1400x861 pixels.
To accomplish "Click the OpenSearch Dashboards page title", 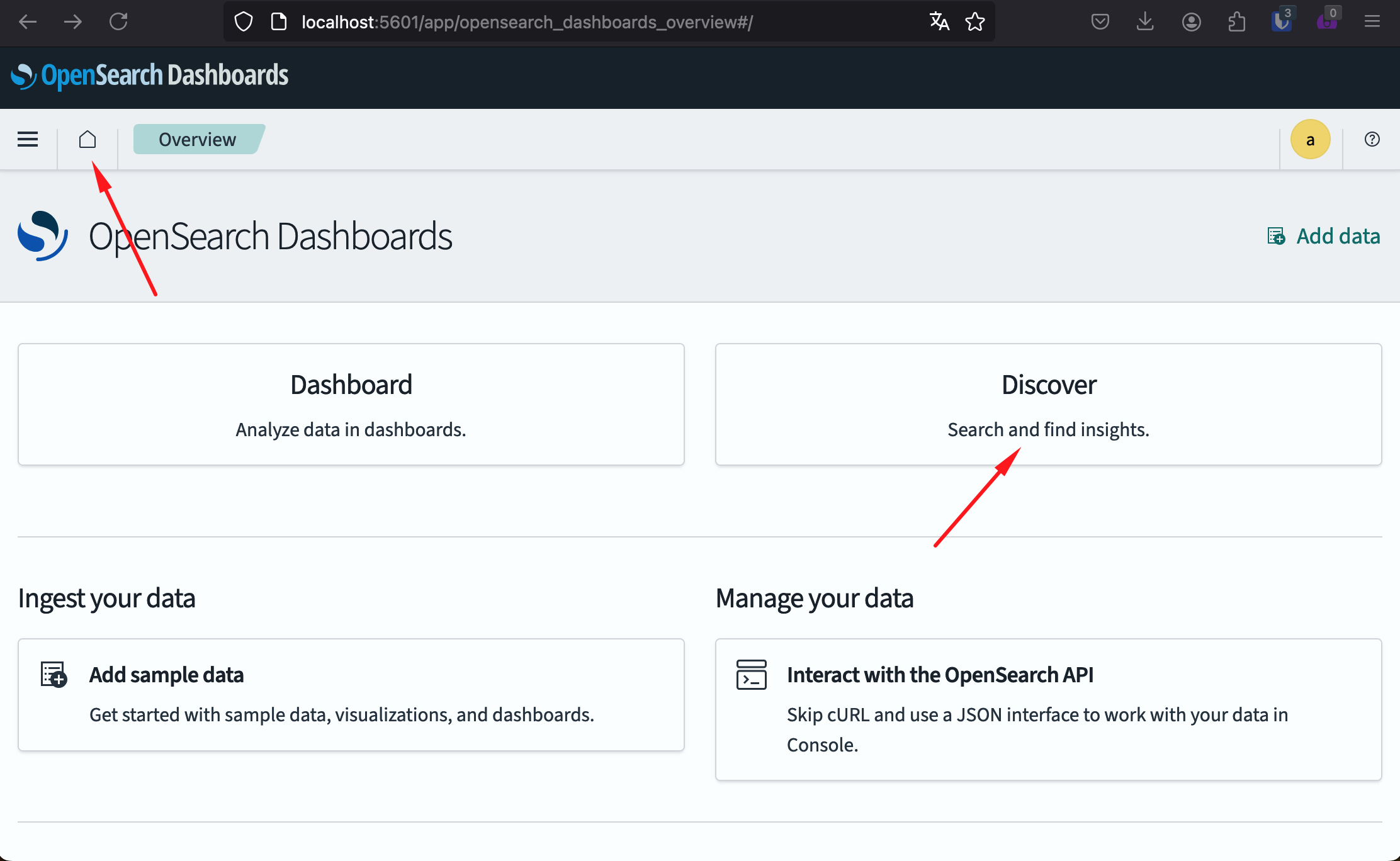I will (x=271, y=237).
